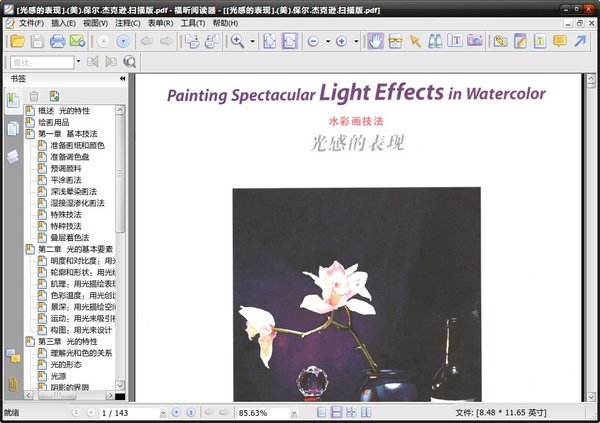Click the zoom out minus icon

[x=313, y=41]
